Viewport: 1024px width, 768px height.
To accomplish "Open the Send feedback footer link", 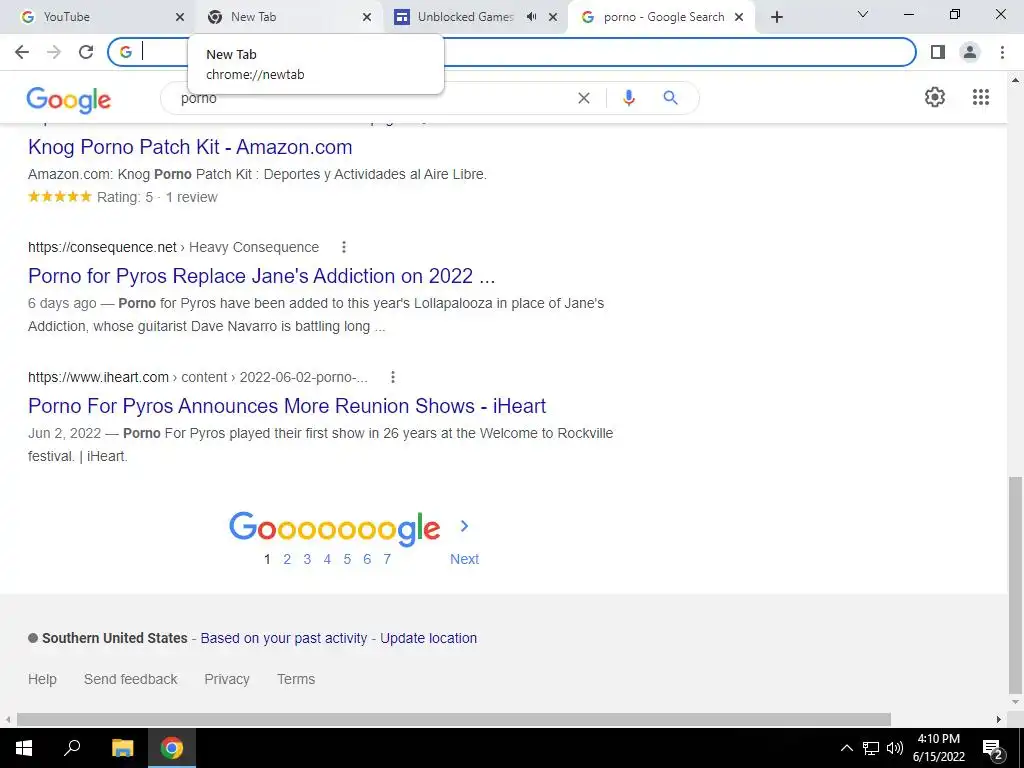I will pos(131,679).
